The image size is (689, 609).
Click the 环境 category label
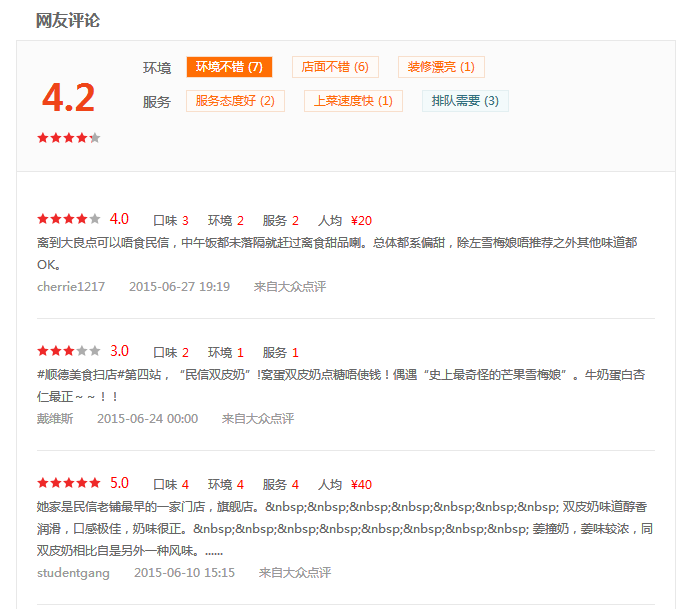click(x=157, y=68)
